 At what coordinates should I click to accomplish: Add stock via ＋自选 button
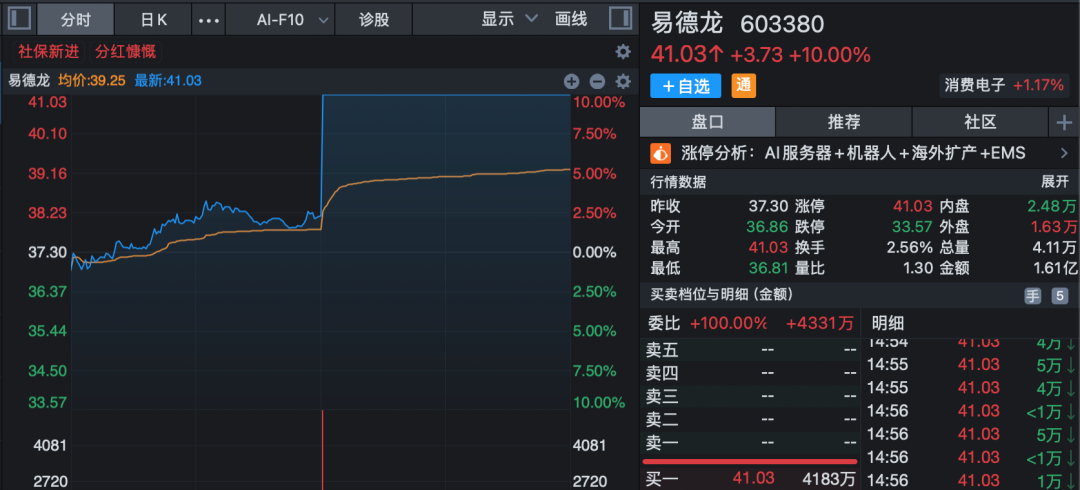click(x=685, y=86)
